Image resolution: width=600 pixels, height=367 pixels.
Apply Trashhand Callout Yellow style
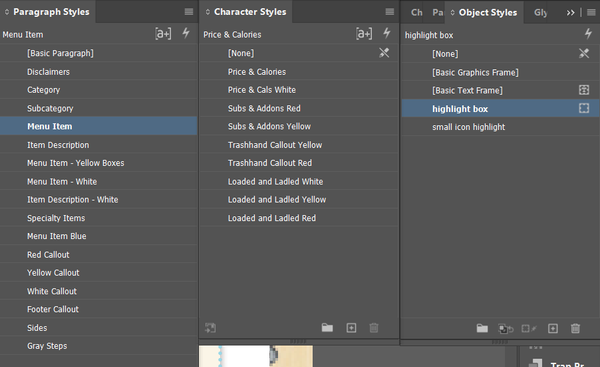coord(299,145)
